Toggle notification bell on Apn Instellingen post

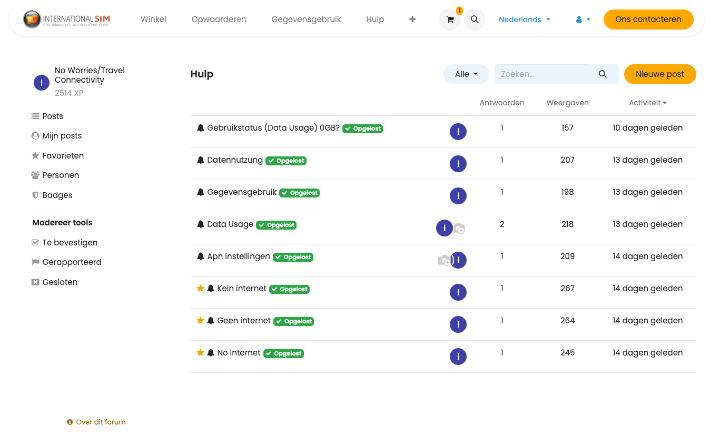pos(200,257)
